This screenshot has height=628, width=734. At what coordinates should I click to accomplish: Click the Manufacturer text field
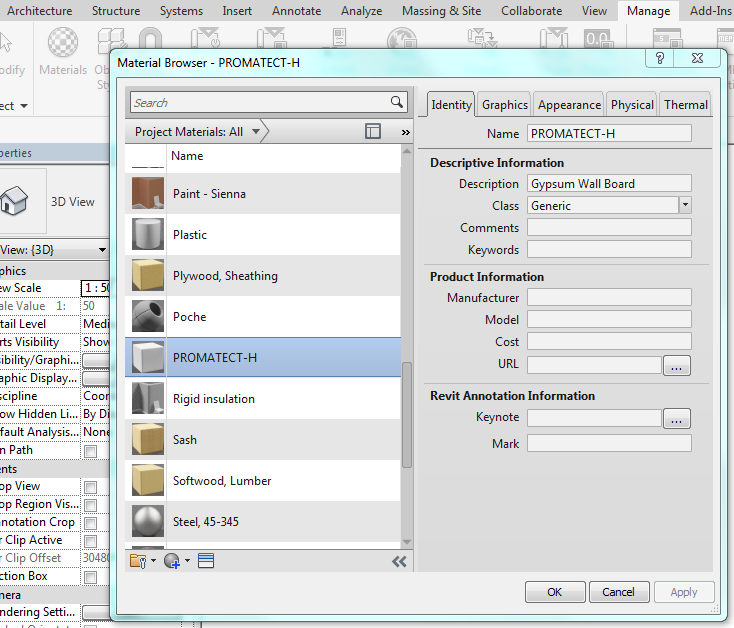pyautogui.click(x=609, y=297)
